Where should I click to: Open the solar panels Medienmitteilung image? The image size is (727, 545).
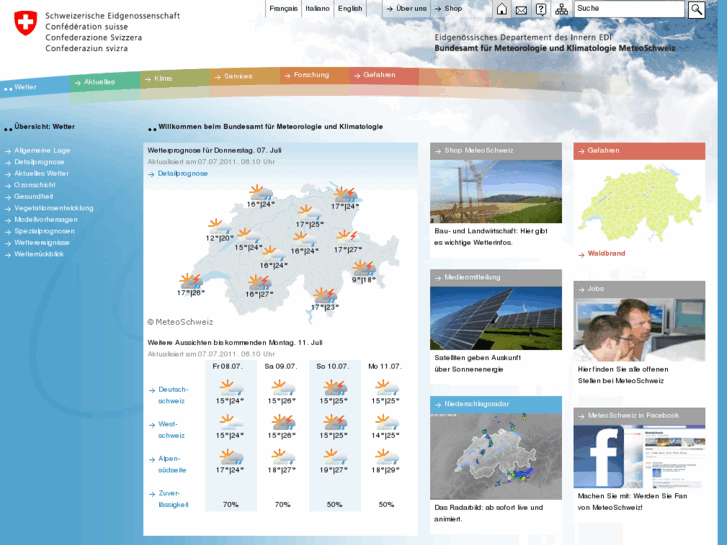pos(496,318)
